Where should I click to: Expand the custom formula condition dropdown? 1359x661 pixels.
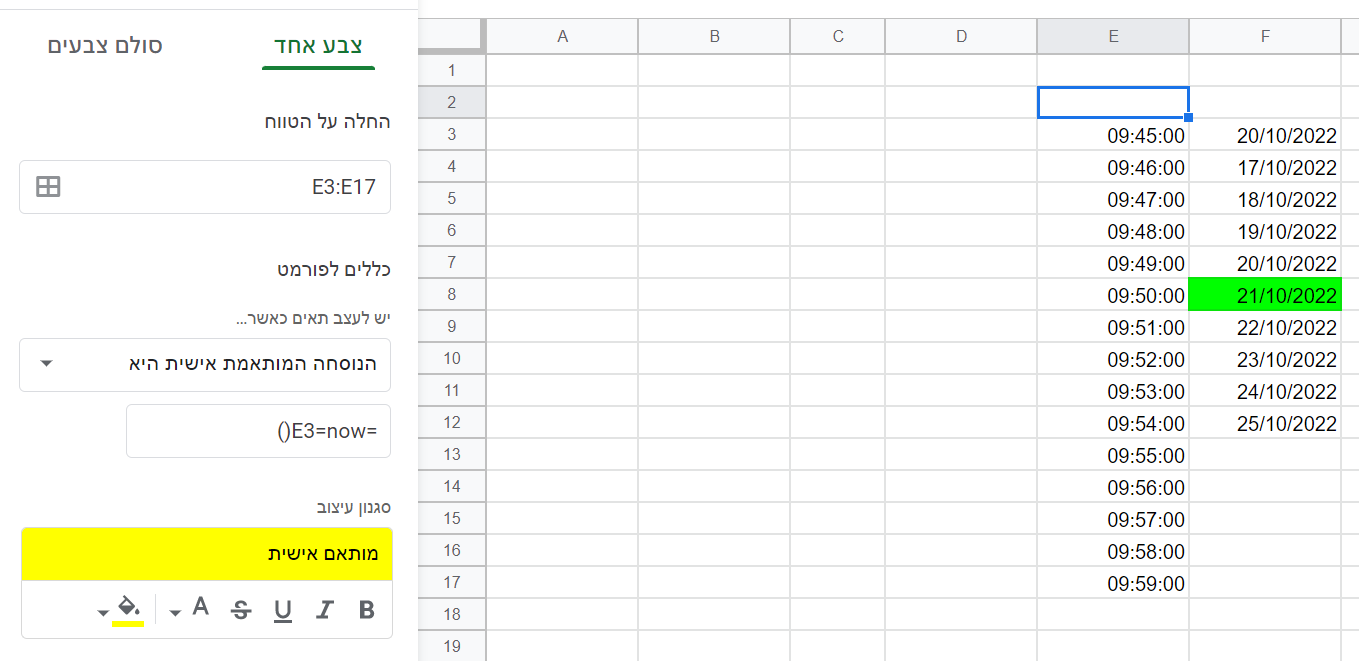click(46, 364)
